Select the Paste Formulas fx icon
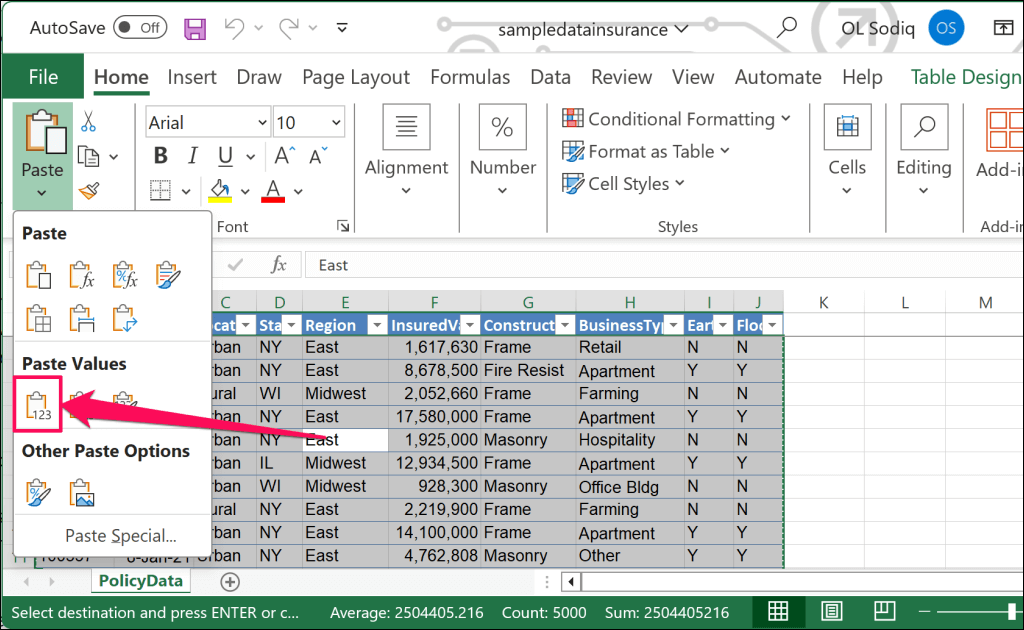 [x=81, y=275]
